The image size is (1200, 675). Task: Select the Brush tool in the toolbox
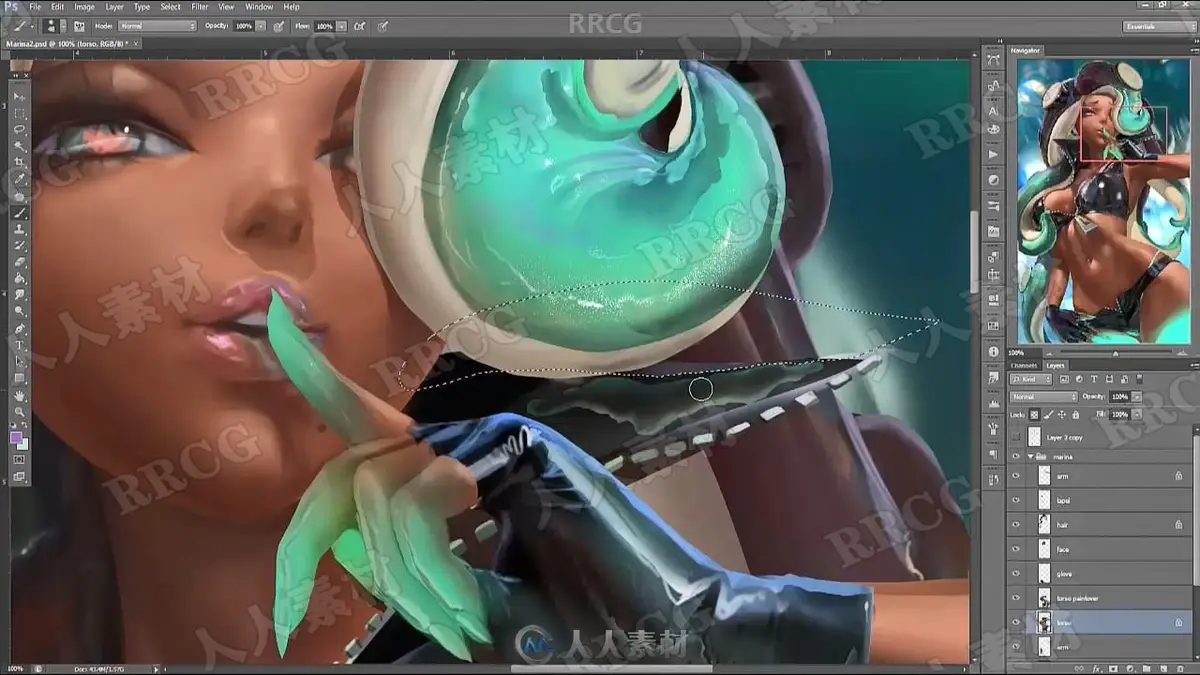coord(19,213)
